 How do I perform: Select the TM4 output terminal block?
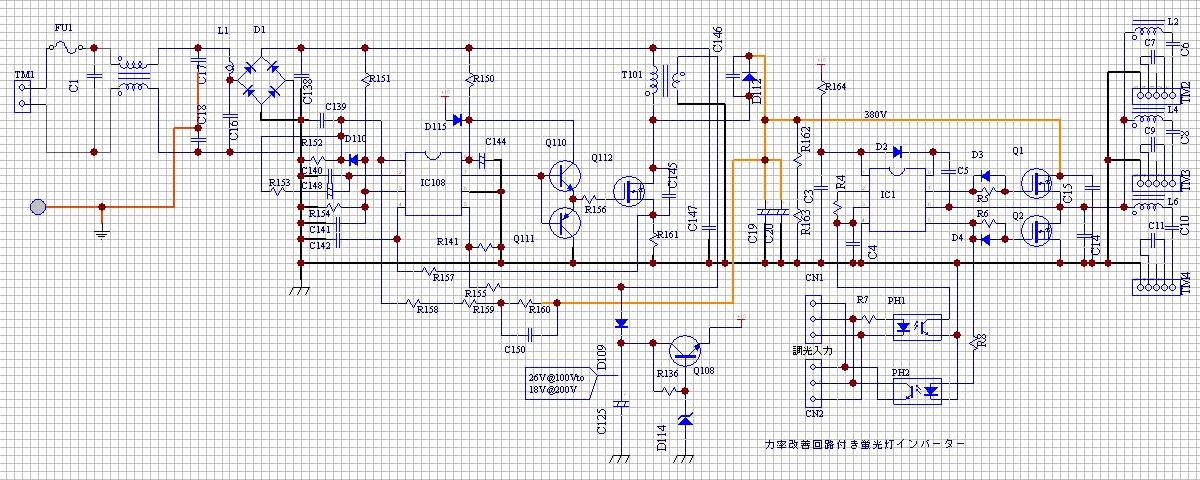pos(1156,287)
